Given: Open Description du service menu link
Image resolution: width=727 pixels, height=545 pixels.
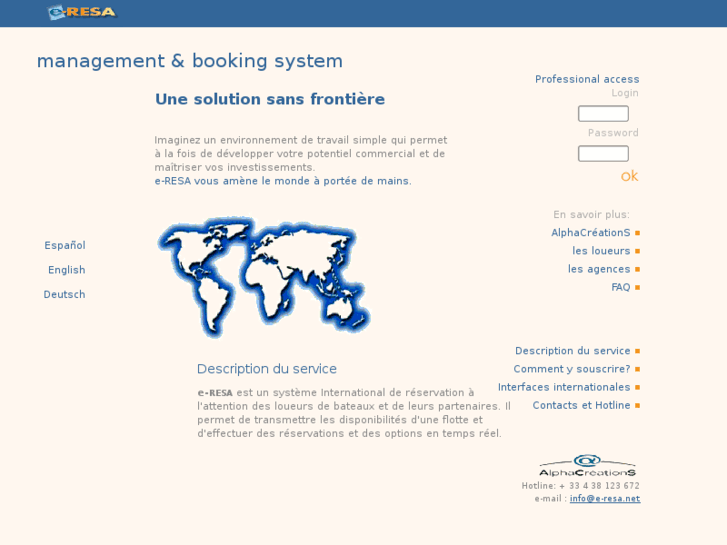Looking at the screenshot, I should 573,351.
